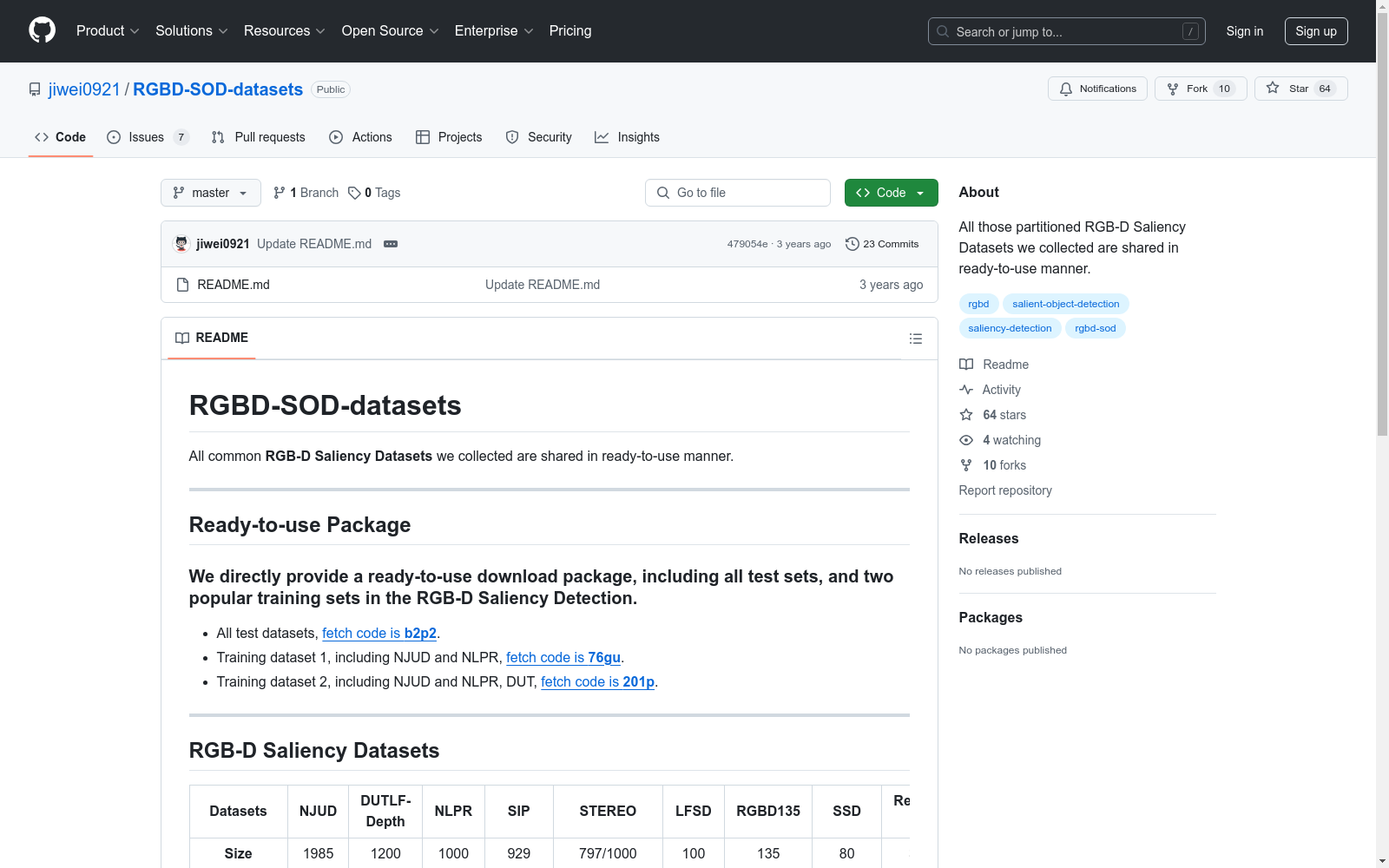Open the Solutions menu
The height and width of the screenshot is (868, 1389).
pos(191,30)
